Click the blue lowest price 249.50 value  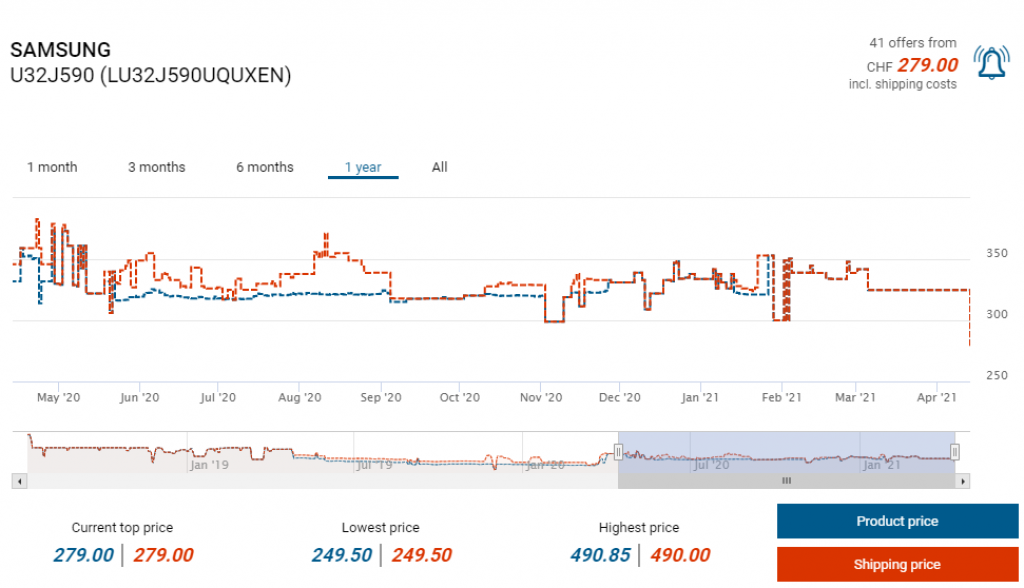(x=341, y=555)
